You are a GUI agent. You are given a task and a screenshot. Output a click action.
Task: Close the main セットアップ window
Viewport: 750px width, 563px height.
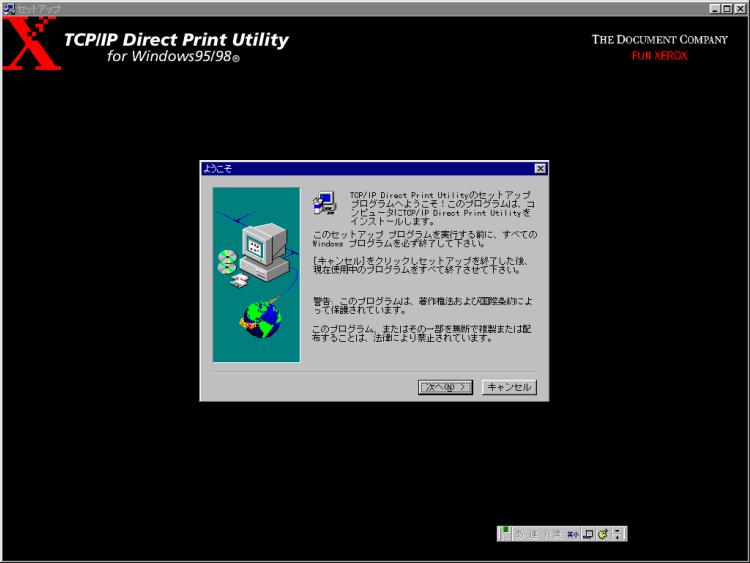739,9
